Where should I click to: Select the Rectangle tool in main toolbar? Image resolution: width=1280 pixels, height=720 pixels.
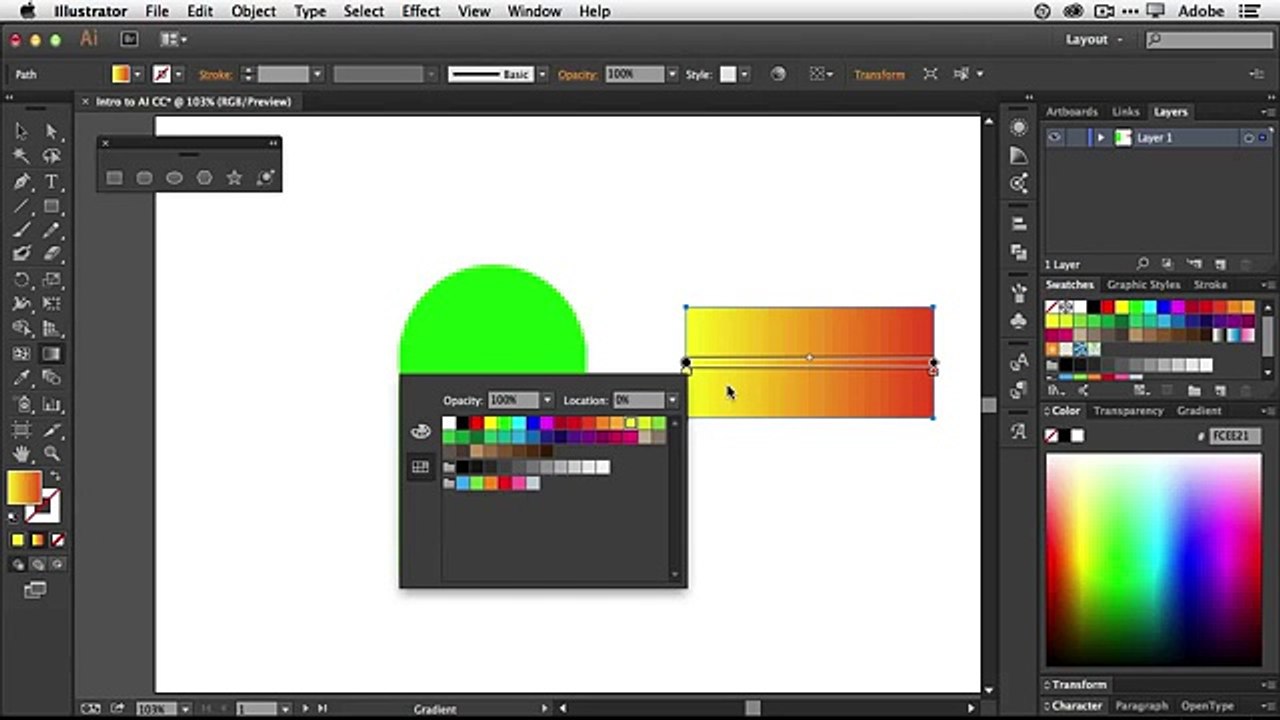click(x=52, y=206)
